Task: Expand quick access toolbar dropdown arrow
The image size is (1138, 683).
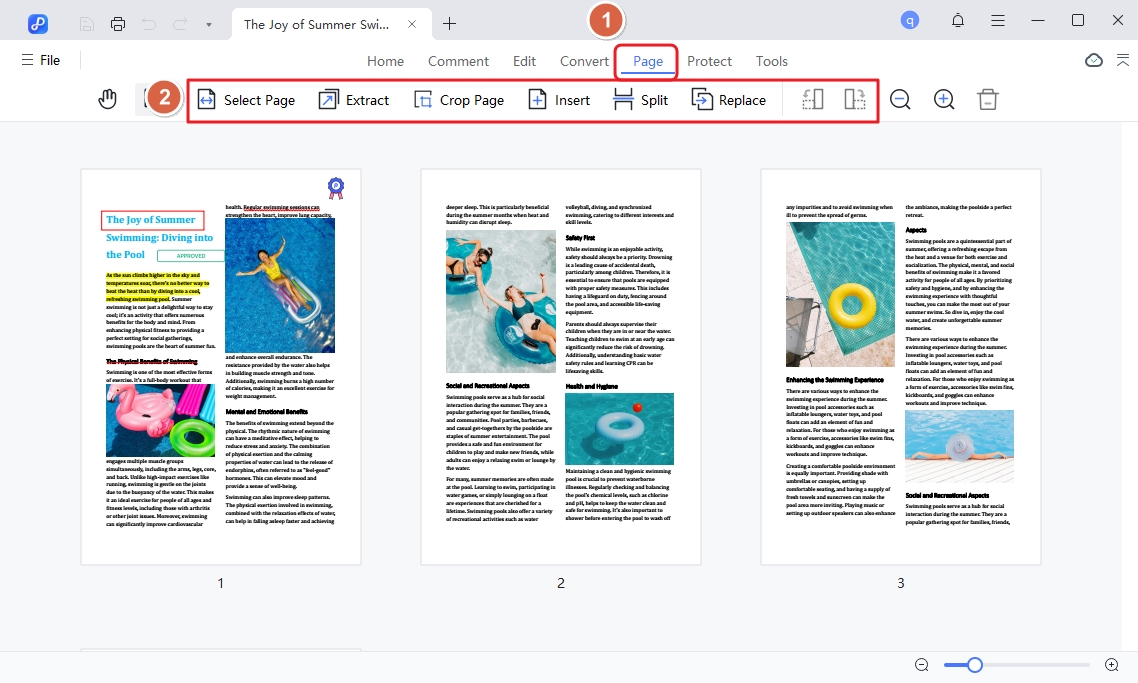Action: [208, 24]
